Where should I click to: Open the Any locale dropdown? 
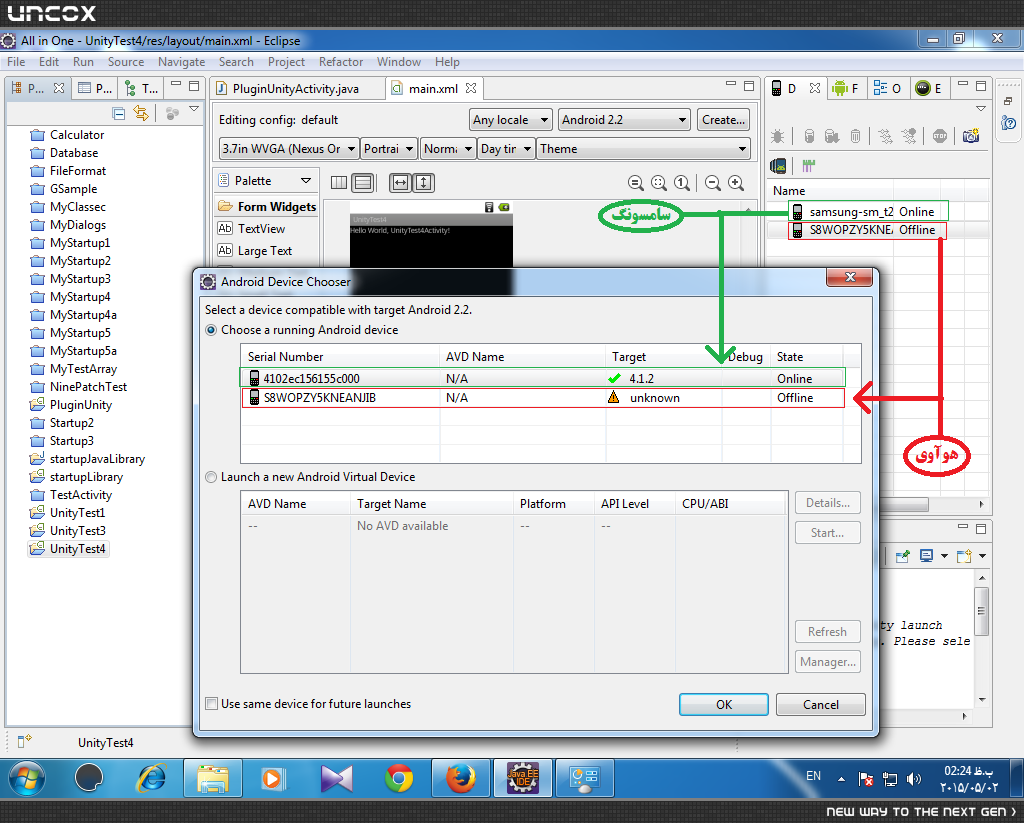[x=511, y=120]
